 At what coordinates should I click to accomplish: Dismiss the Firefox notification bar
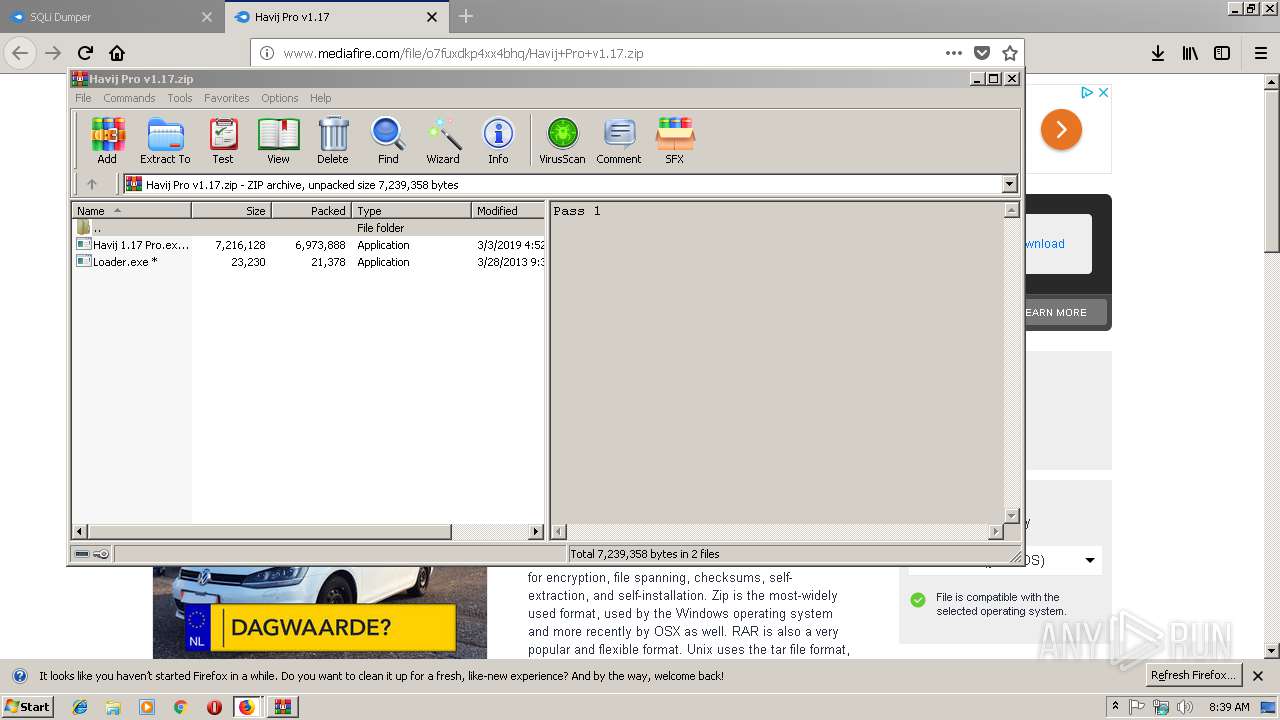pyautogui.click(x=1258, y=676)
